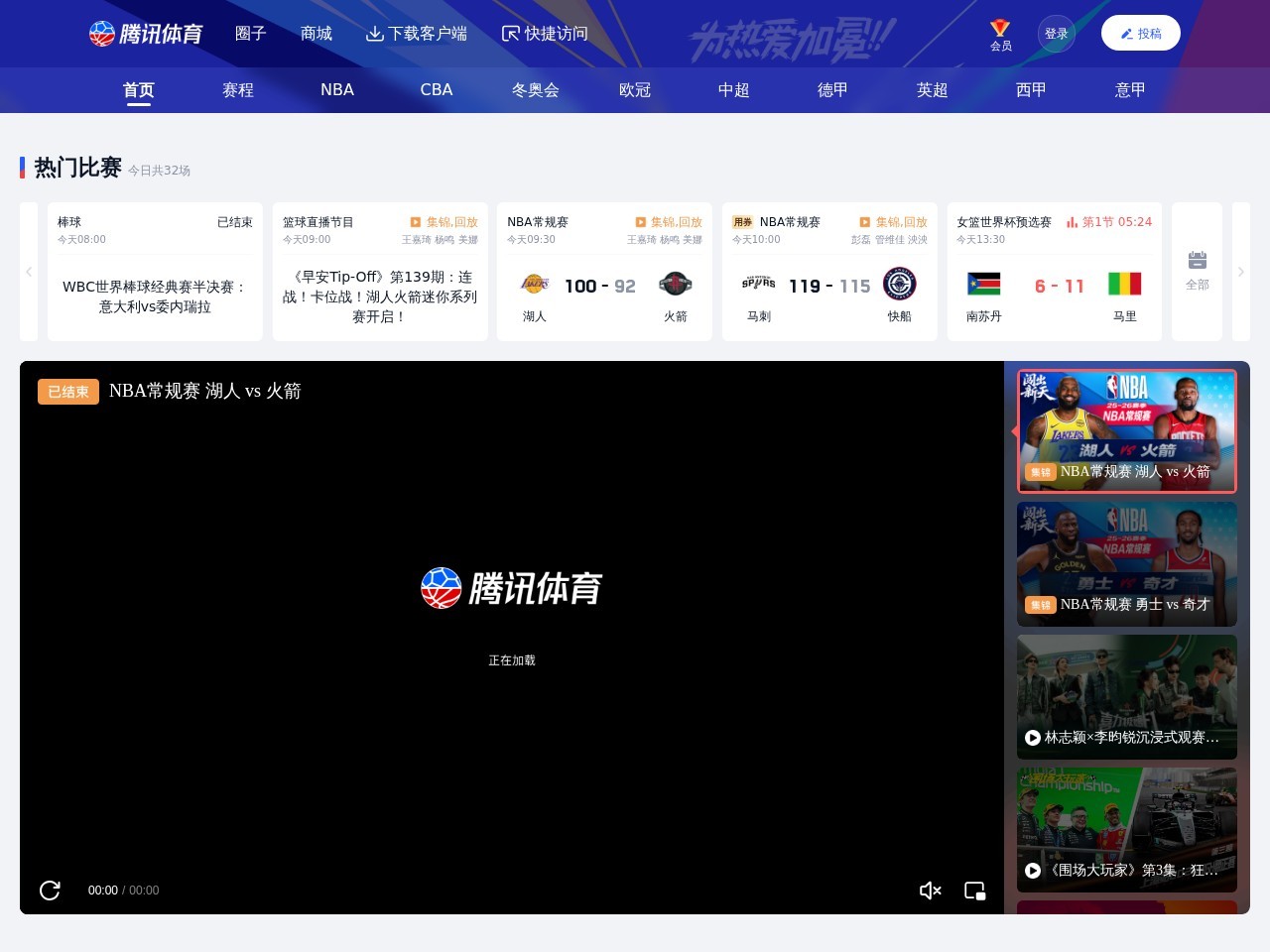Click the Spurs team logo
Screen dimensions: 1270x952
click(758, 285)
